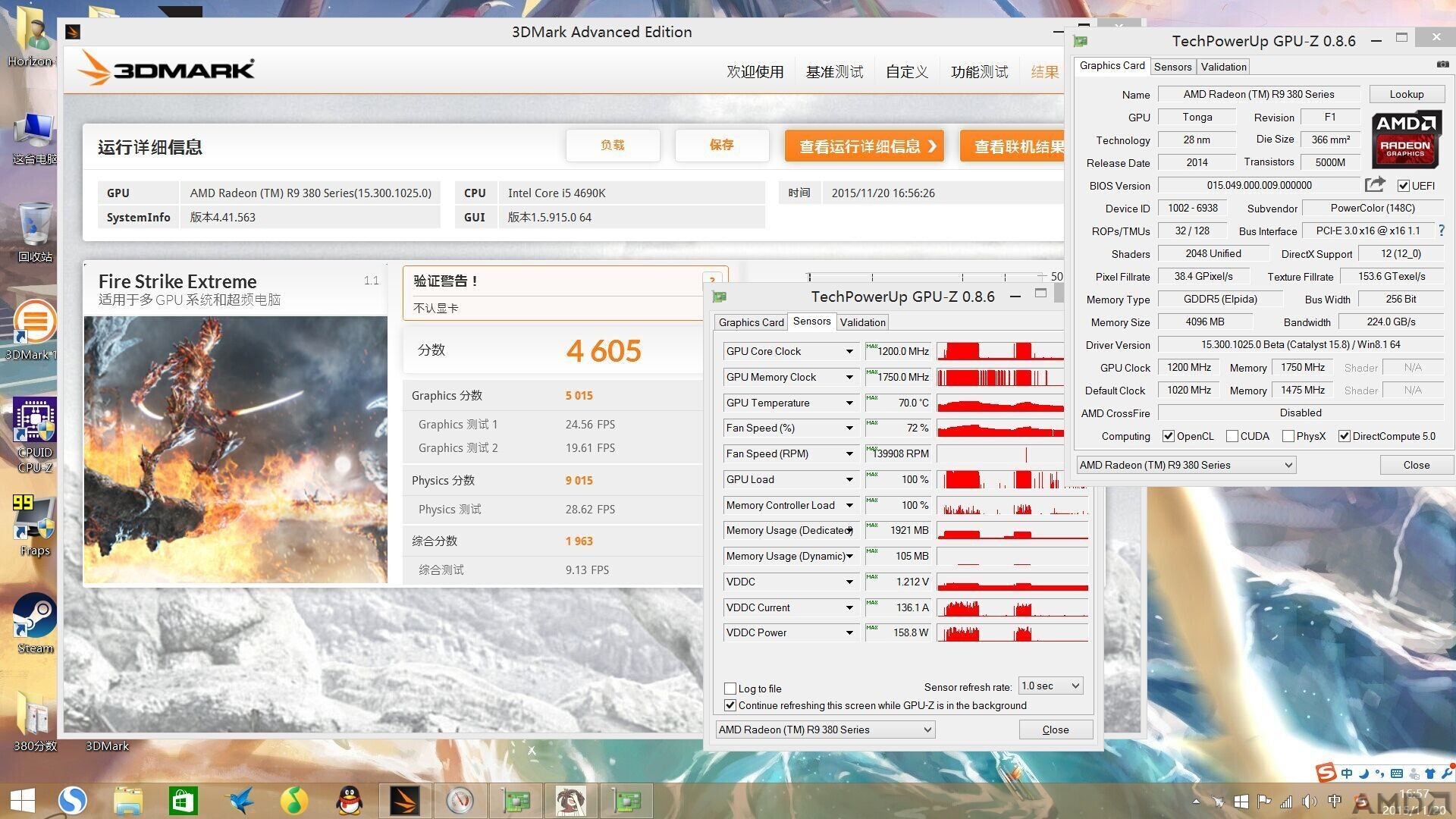
Task: Open the GPU selector in Sensors window
Action: (x=825, y=730)
